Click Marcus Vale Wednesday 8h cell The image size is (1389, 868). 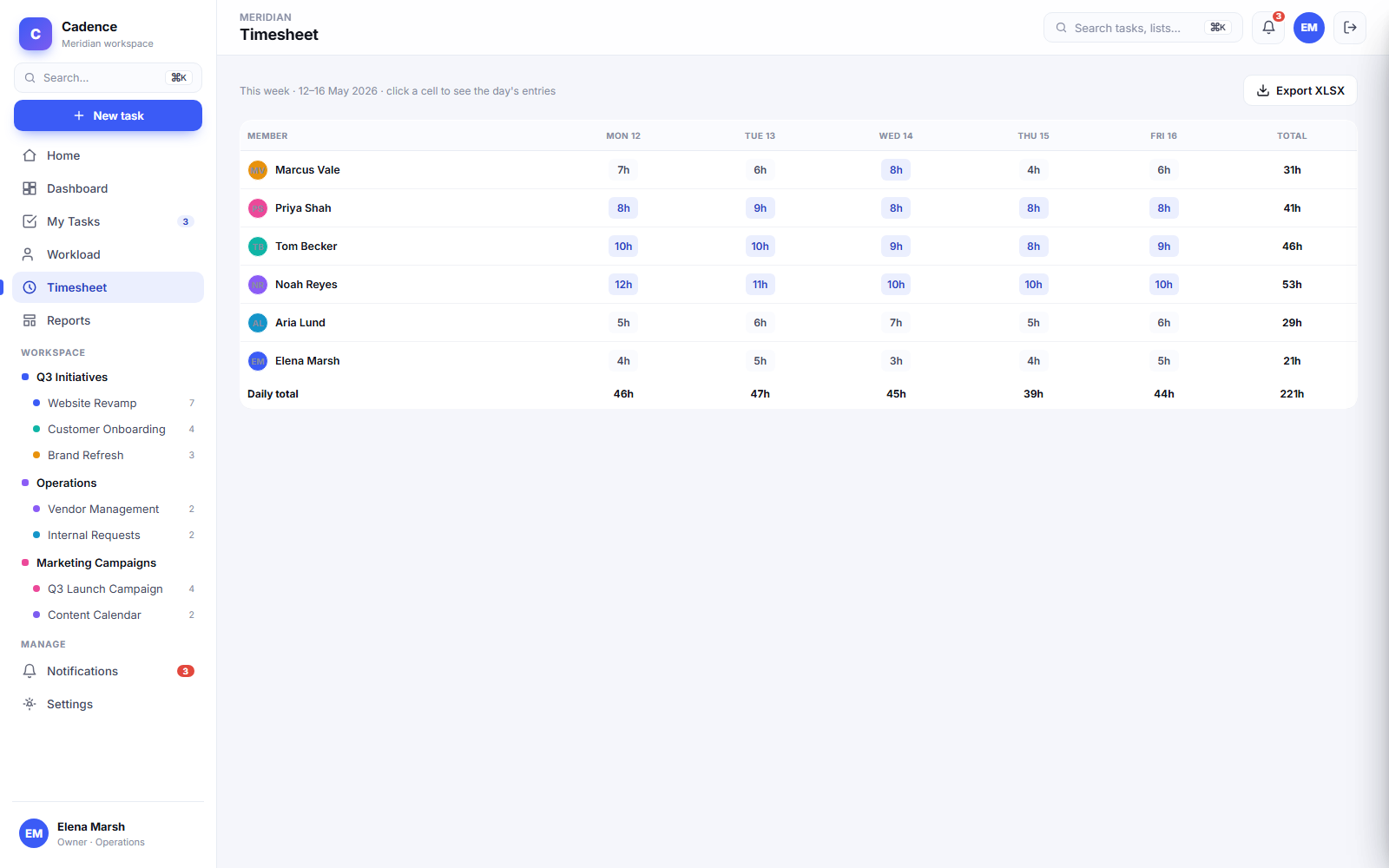[896, 170]
